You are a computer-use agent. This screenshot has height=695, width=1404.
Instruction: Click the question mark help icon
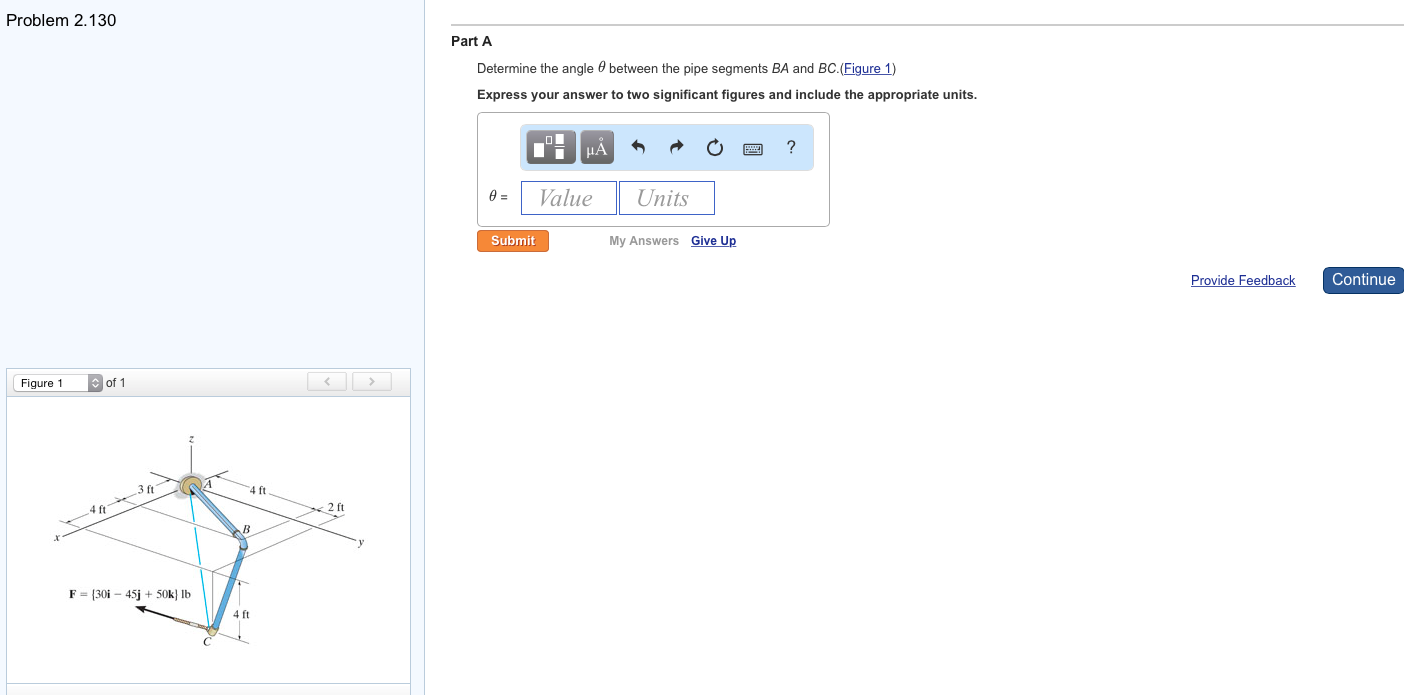coord(790,147)
